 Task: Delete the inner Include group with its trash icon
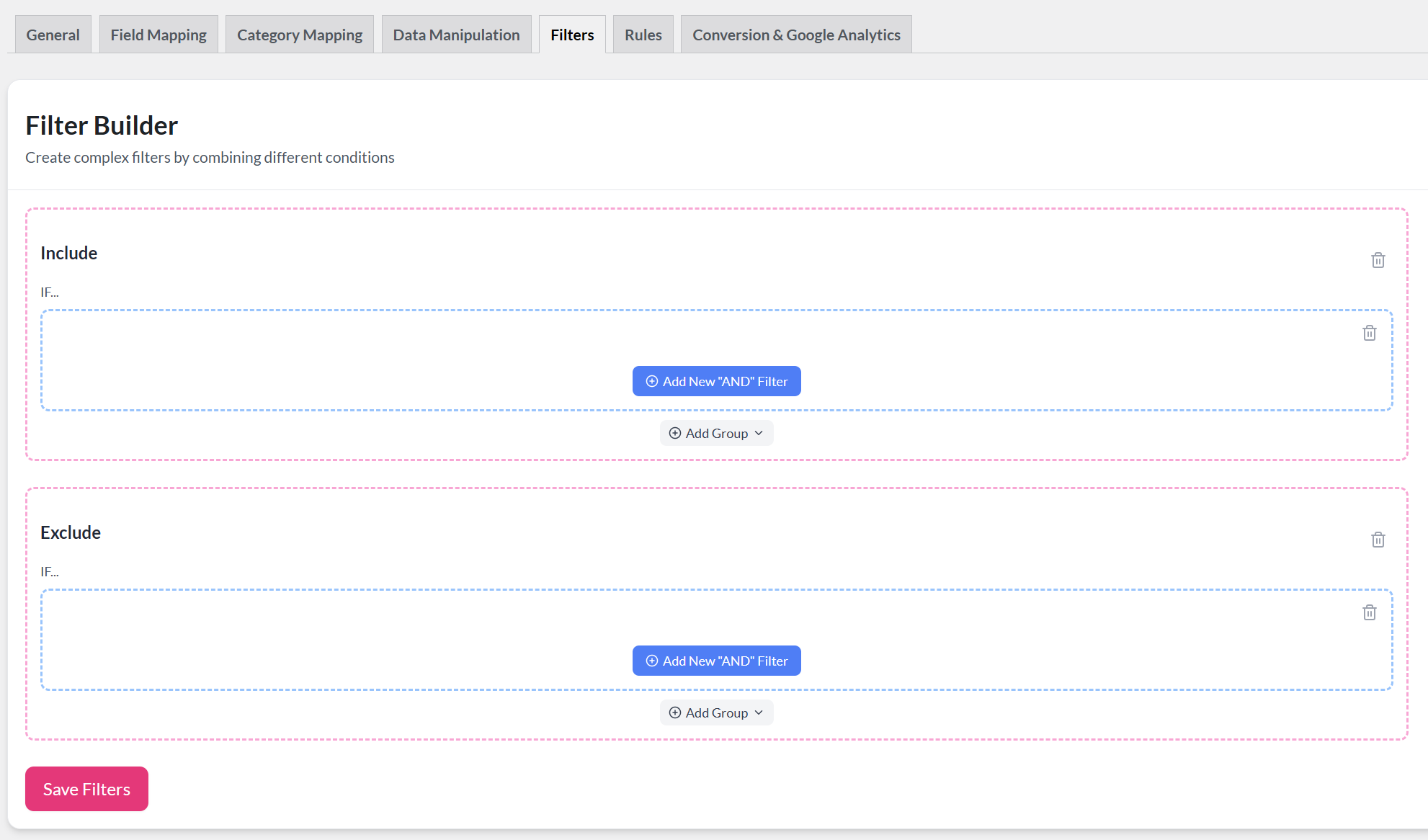click(1369, 333)
